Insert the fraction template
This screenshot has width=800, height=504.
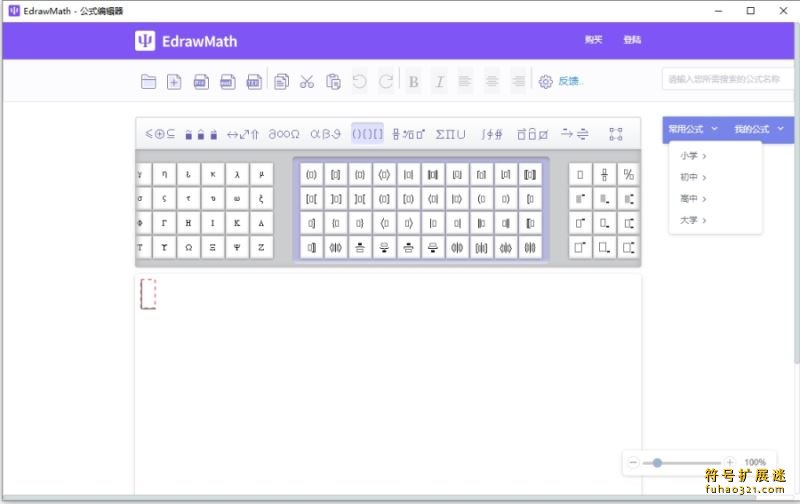[x=605, y=175]
